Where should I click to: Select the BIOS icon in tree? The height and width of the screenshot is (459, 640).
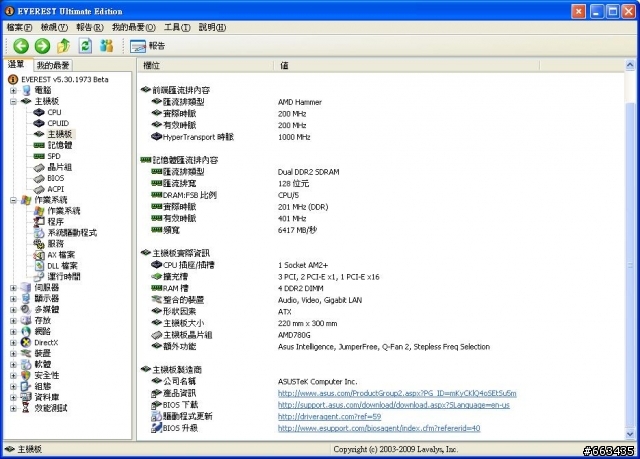pos(39,178)
